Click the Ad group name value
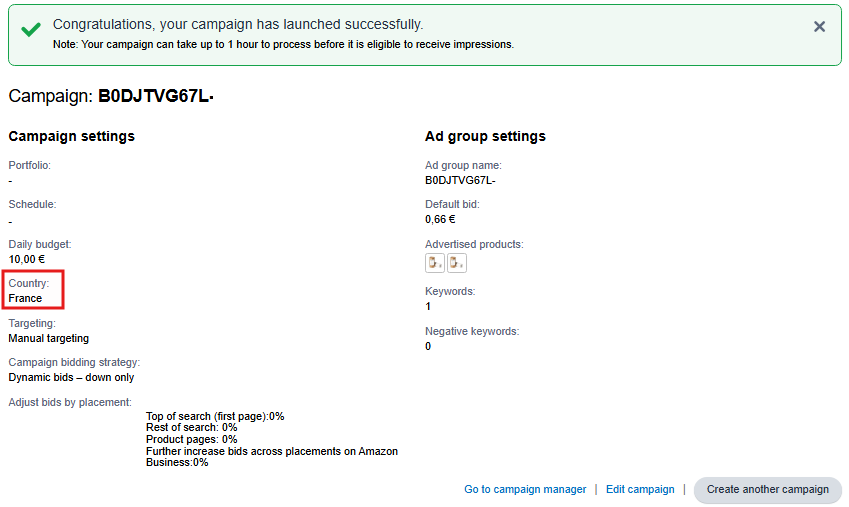Viewport: 849px width, 507px height. [460, 180]
